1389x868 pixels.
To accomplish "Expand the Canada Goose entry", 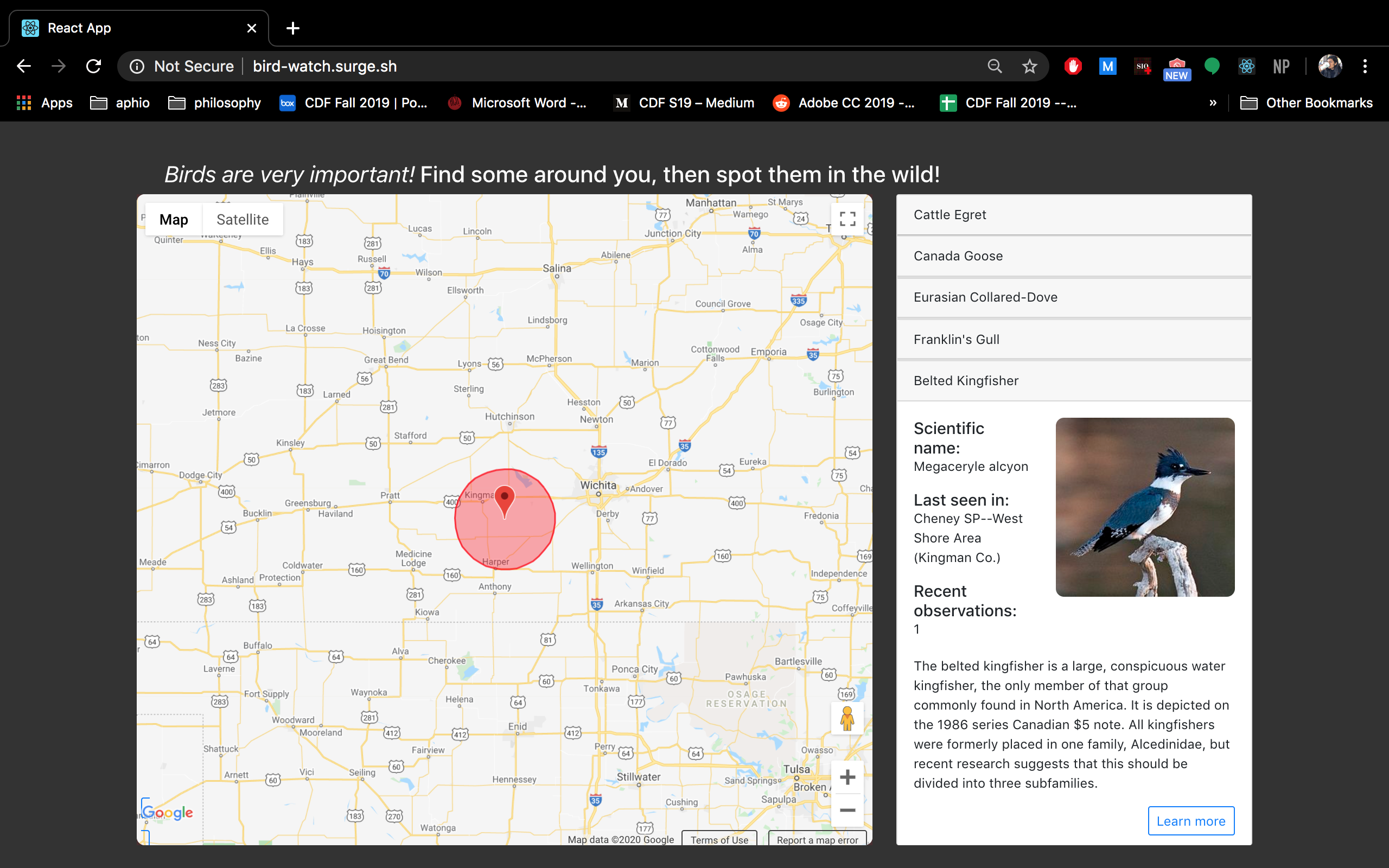I will coord(1073,256).
